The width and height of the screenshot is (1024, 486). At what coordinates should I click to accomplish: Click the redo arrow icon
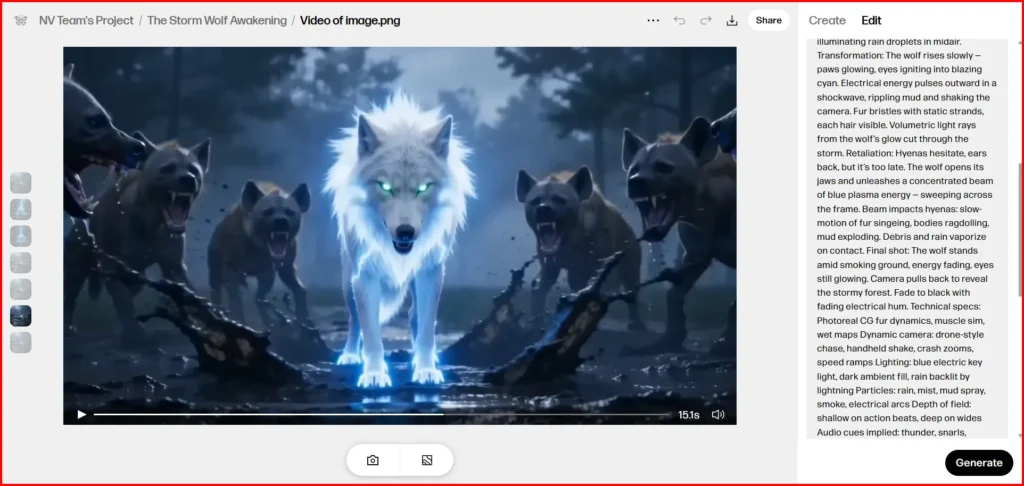[x=705, y=20]
